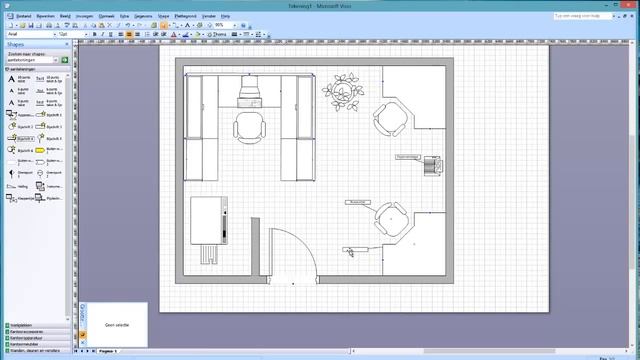Click the Redo arrow icon
This screenshot has width=640, height=360.
pos(139,25)
